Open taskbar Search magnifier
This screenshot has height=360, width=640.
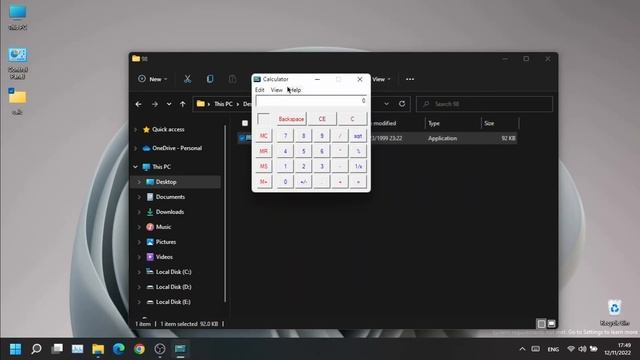(36, 349)
